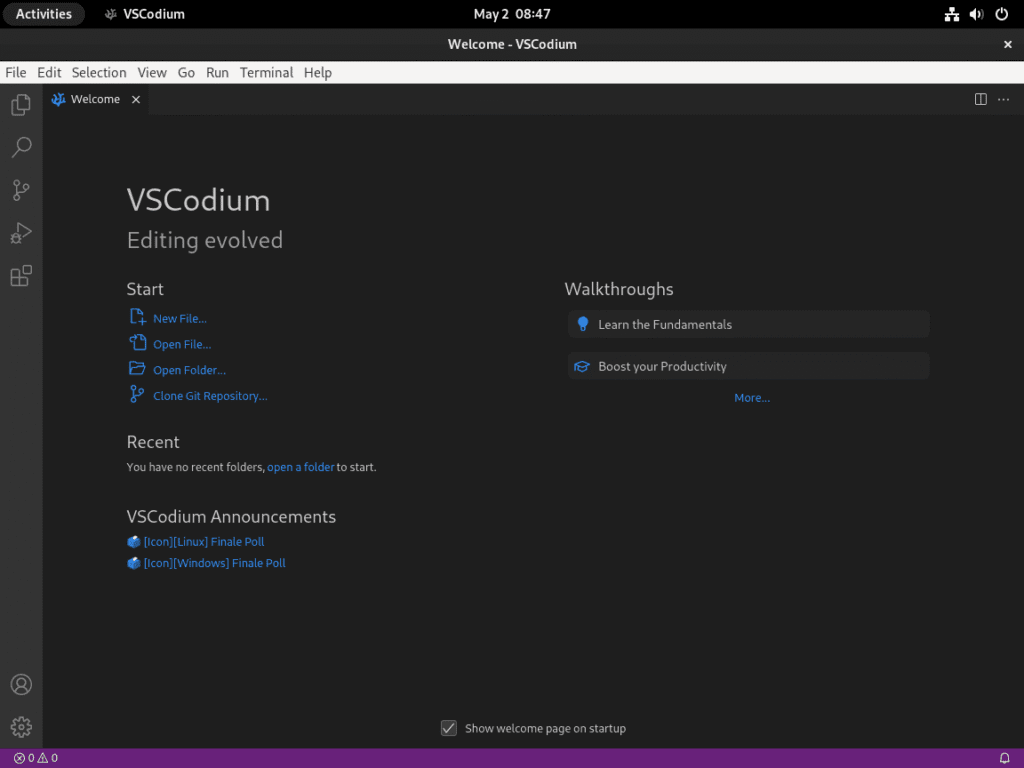Open the Source Control panel
Viewport: 1024px width, 768px height.
coord(20,190)
